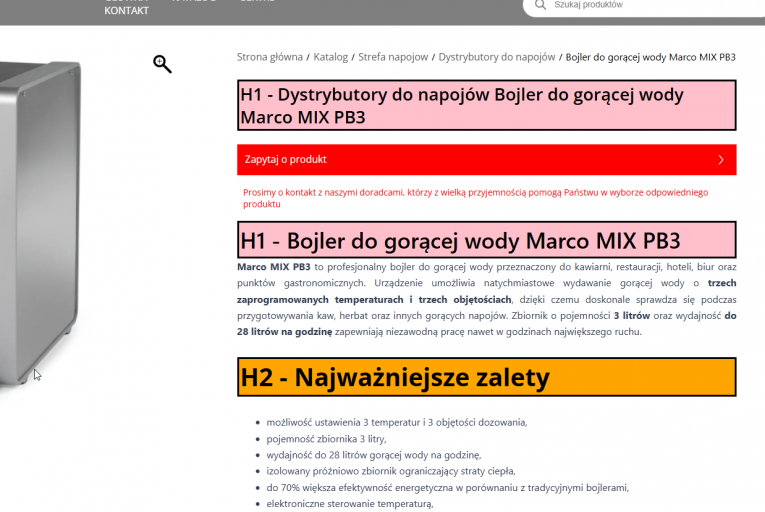Open the Katalog breadcrumb link

tap(331, 57)
